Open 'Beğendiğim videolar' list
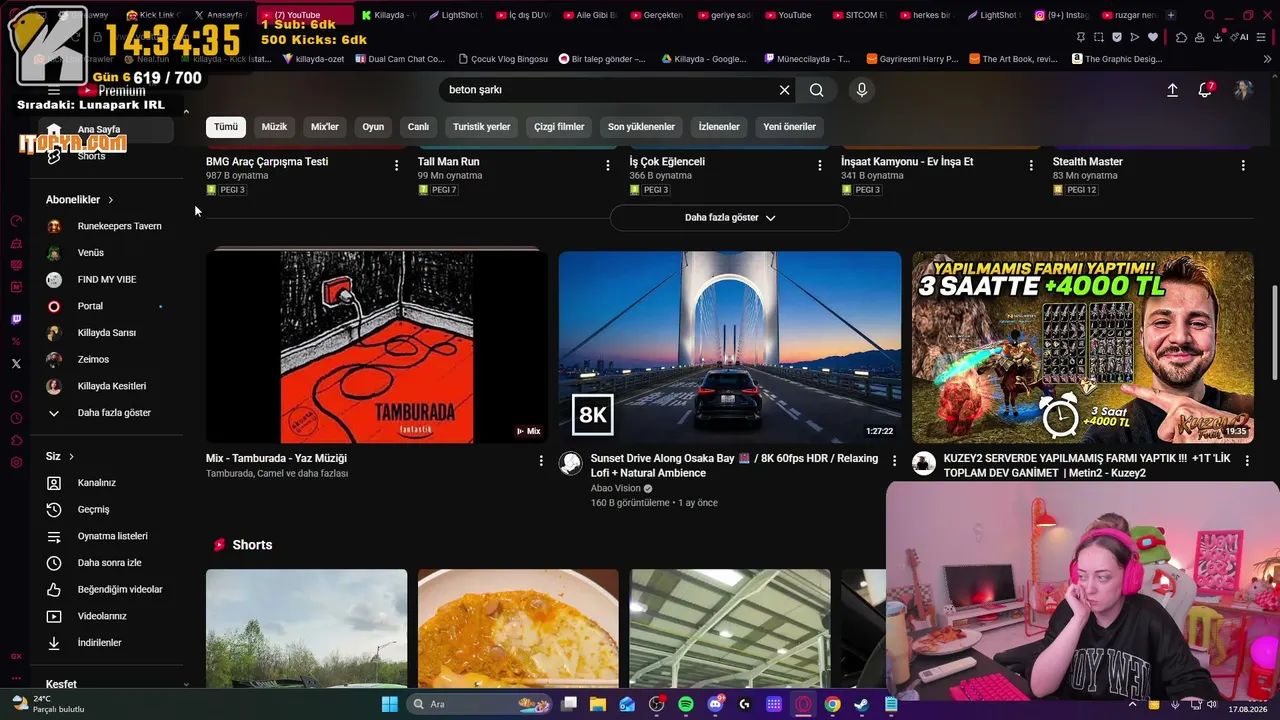Screen dimensions: 1280x720 pyautogui.click(x=107, y=590)
